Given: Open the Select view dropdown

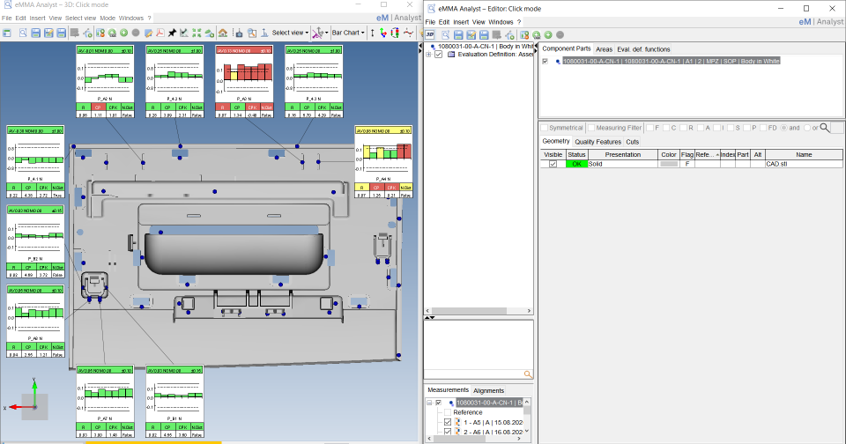Looking at the screenshot, I should 290,33.
